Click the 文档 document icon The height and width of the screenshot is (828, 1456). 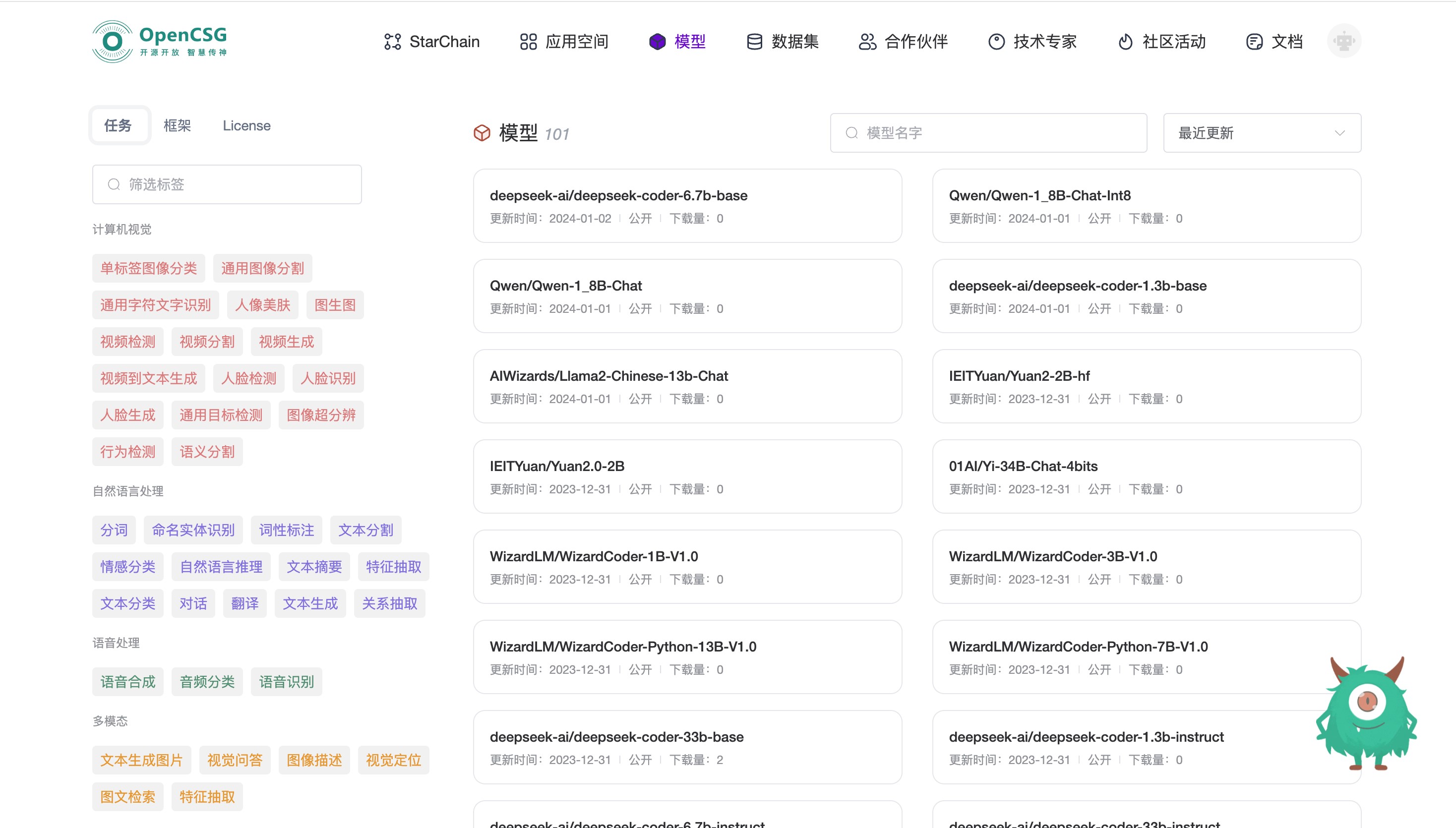(1254, 42)
